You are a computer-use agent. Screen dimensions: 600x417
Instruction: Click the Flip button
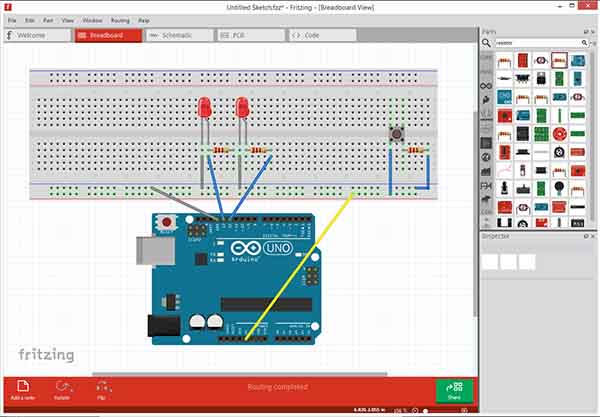click(102, 390)
